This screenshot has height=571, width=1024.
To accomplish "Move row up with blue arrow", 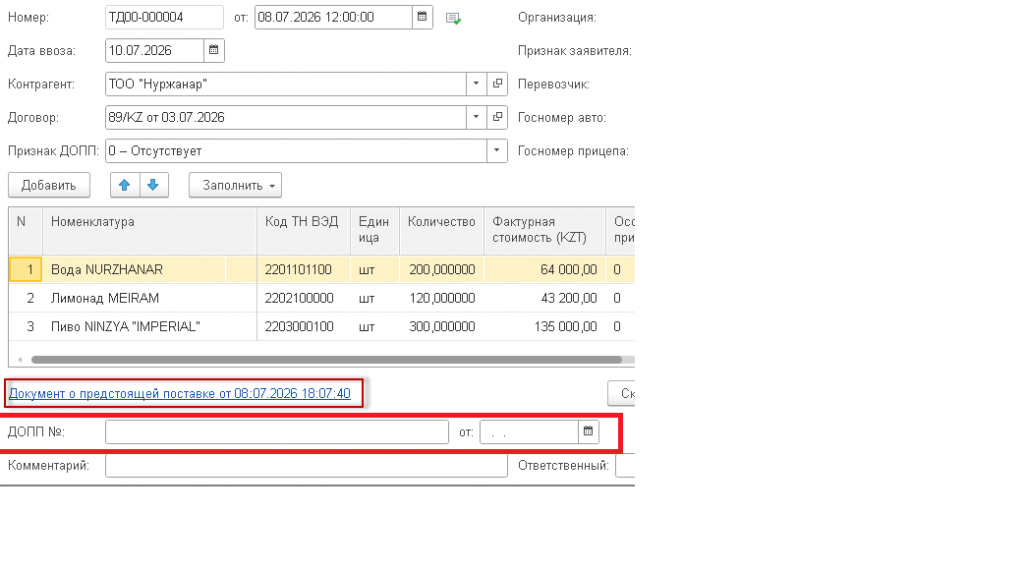I will click(125, 185).
